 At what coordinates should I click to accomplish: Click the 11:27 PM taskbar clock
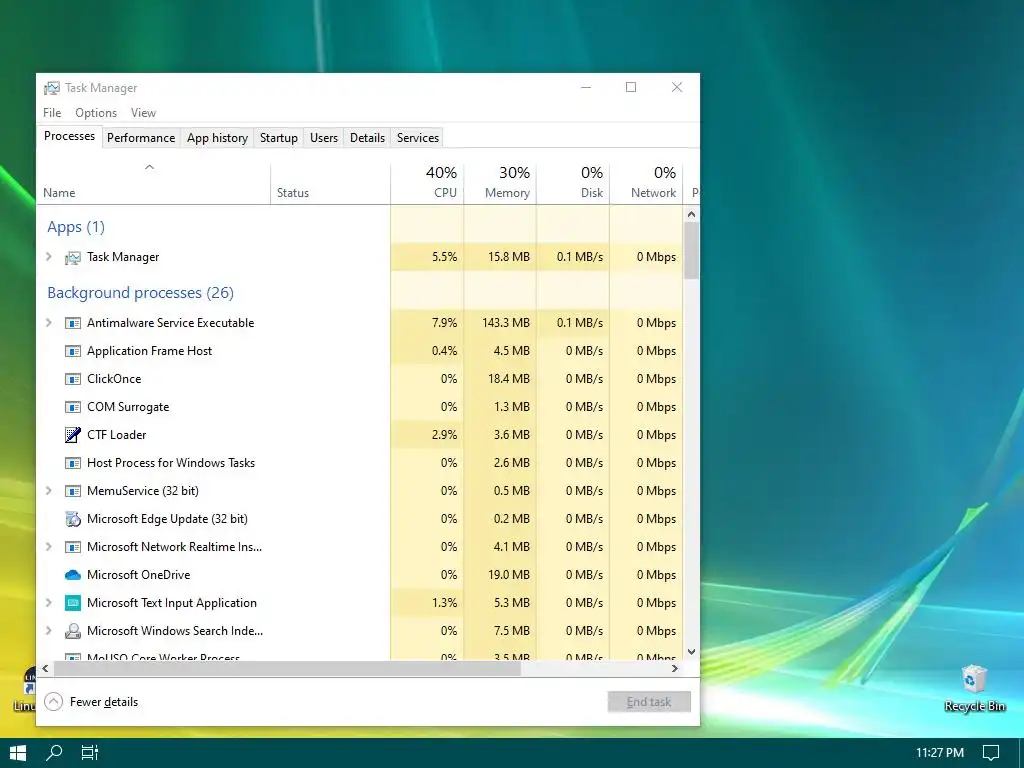click(x=940, y=753)
